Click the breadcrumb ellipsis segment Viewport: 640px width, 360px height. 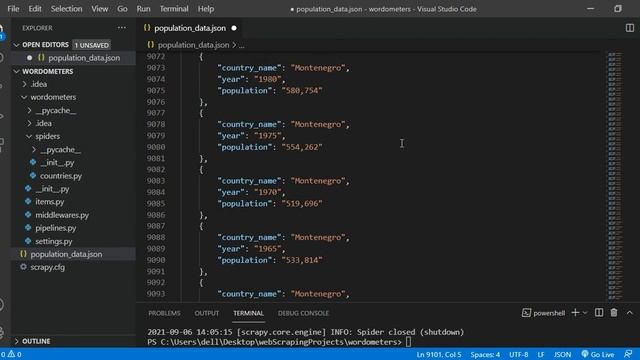pyautogui.click(x=242, y=45)
